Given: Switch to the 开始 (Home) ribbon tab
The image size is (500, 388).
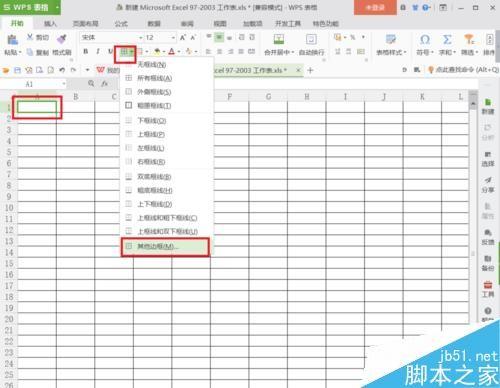Looking at the screenshot, I should tap(17, 23).
